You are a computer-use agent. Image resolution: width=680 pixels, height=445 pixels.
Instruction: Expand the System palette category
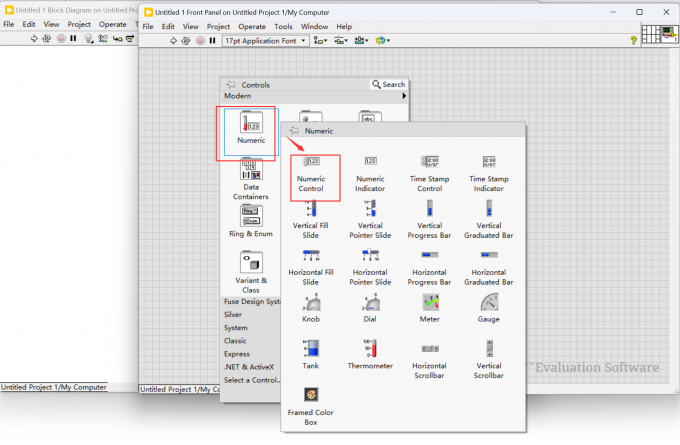[235, 327]
